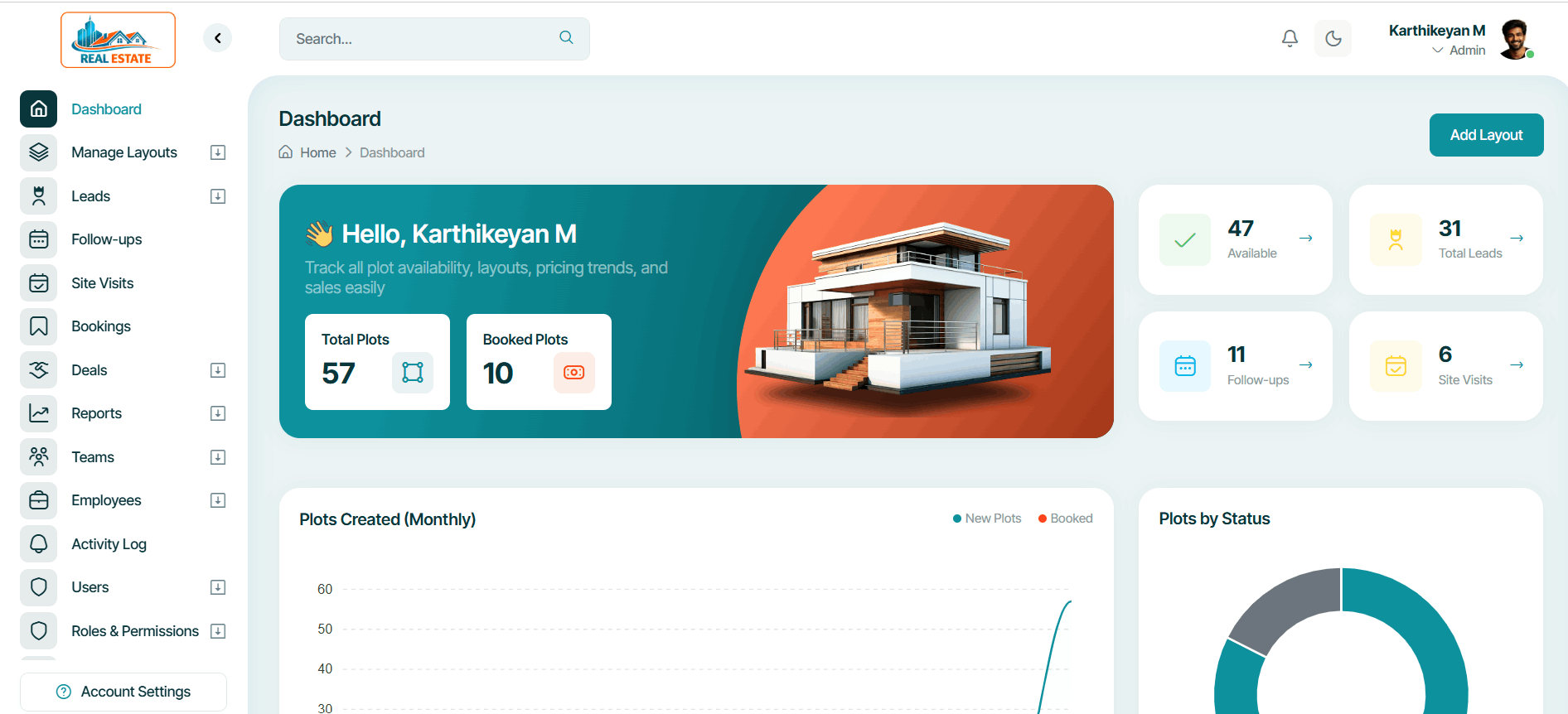Viewport: 1568px width, 714px height.
Task: Click the Home breadcrumb house icon
Action: pyautogui.click(x=286, y=152)
